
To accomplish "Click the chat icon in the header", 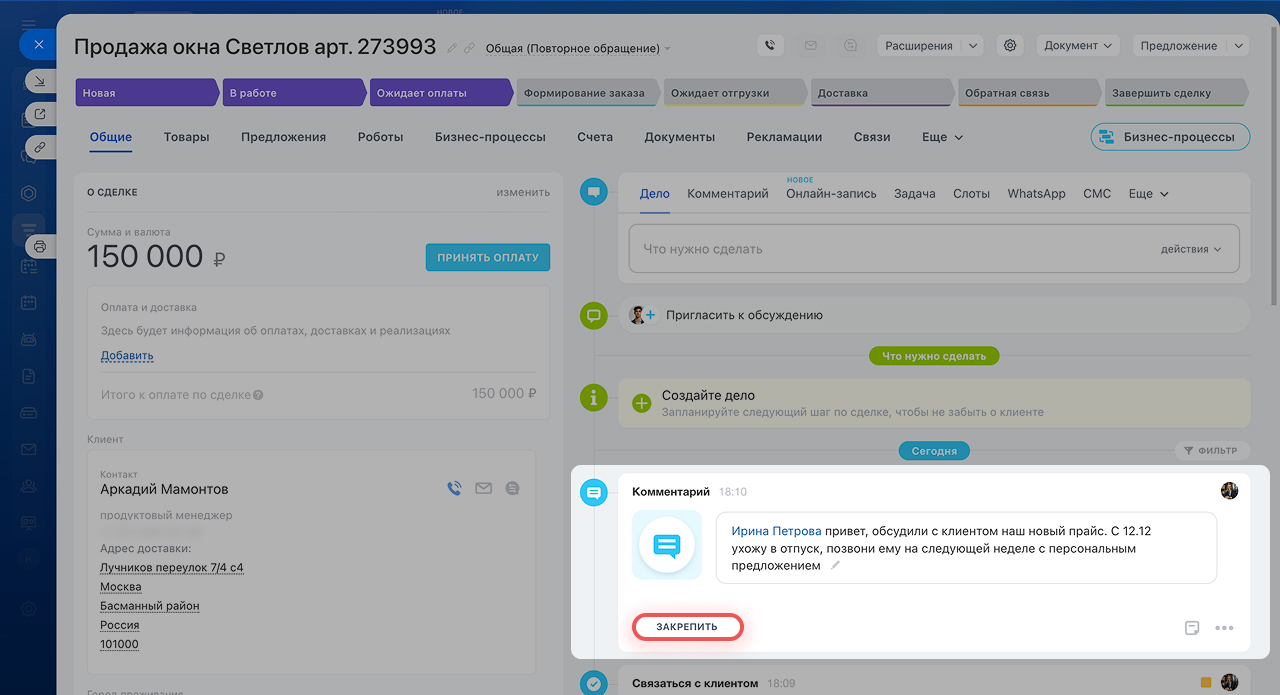I will pyautogui.click(x=851, y=45).
